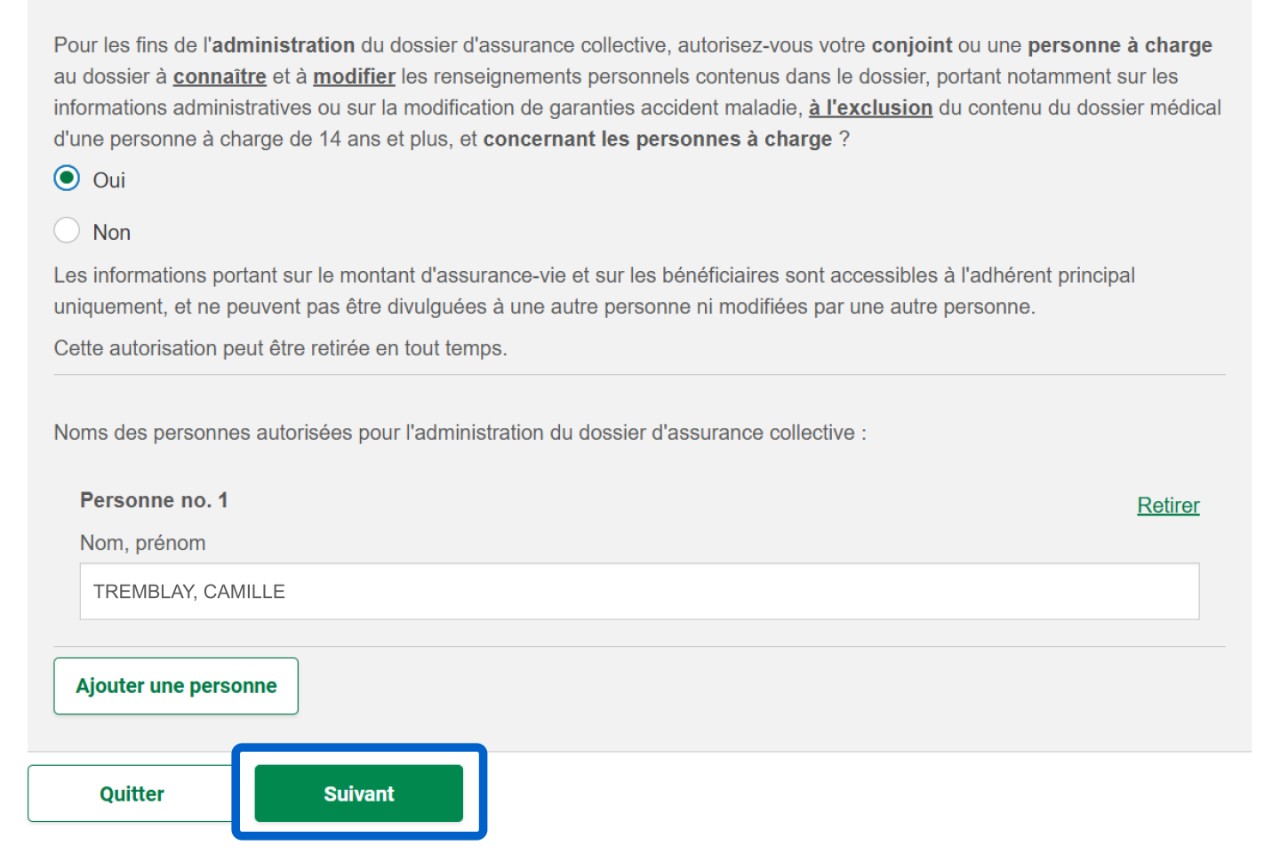Click the bold phrase "concernant les personnes à charge"

(x=658, y=140)
